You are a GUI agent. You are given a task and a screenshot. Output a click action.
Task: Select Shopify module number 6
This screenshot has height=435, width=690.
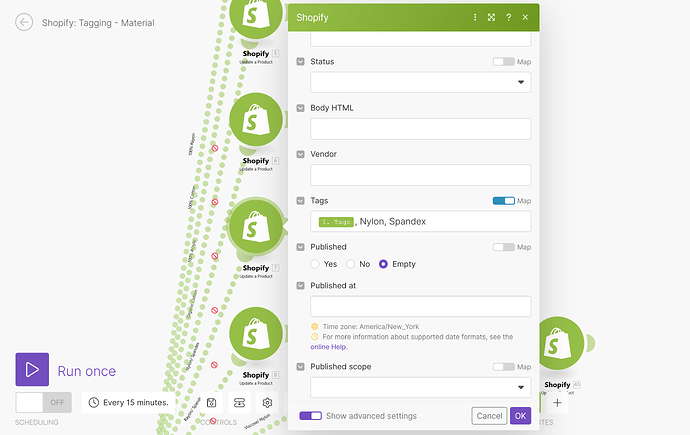256,119
